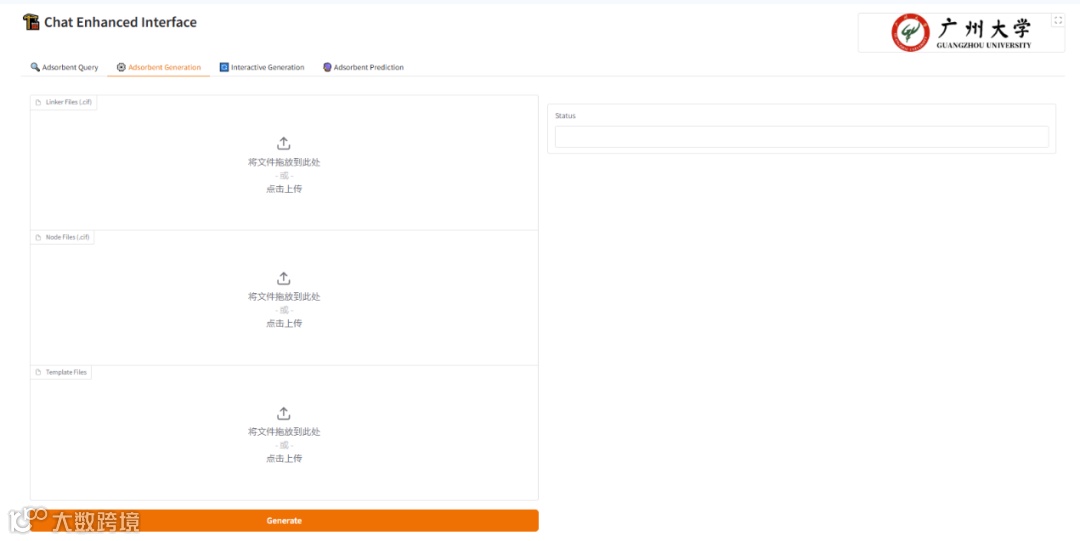Click 将文件拖放到此处 in the Template Files area

coord(284,431)
